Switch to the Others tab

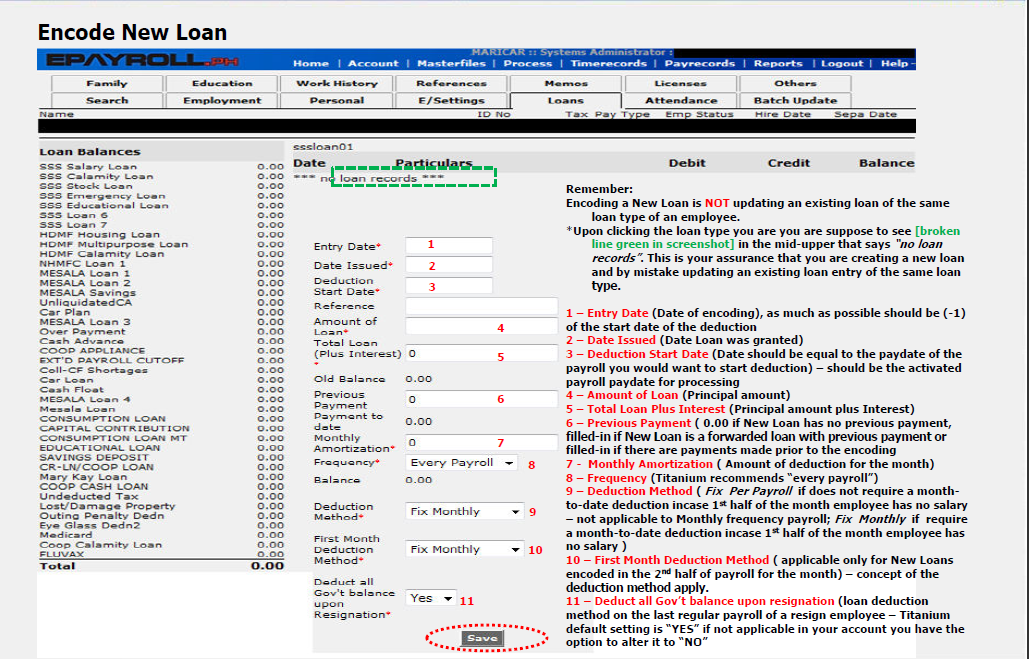(795, 83)
